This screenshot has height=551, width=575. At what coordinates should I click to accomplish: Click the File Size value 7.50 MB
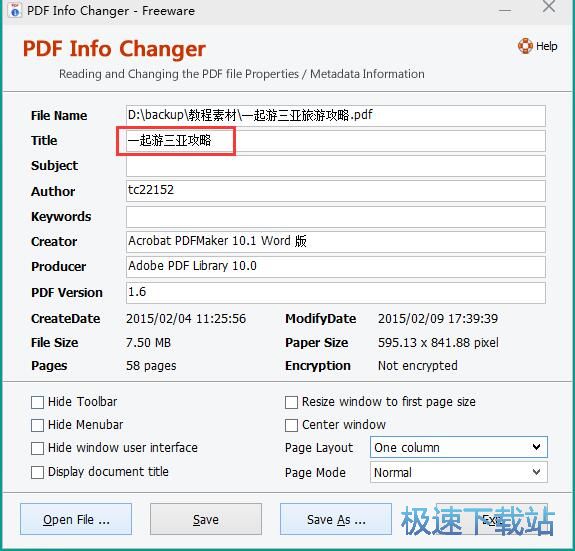pos(149,342)
